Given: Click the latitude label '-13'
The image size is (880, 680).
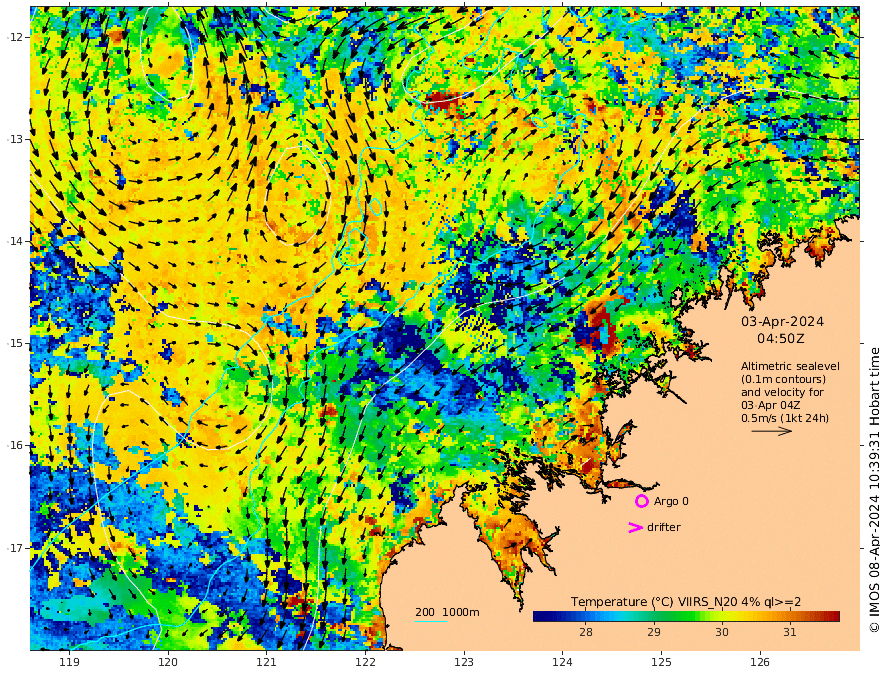Looking at the screenshot, I should click(x=15, y=139).
